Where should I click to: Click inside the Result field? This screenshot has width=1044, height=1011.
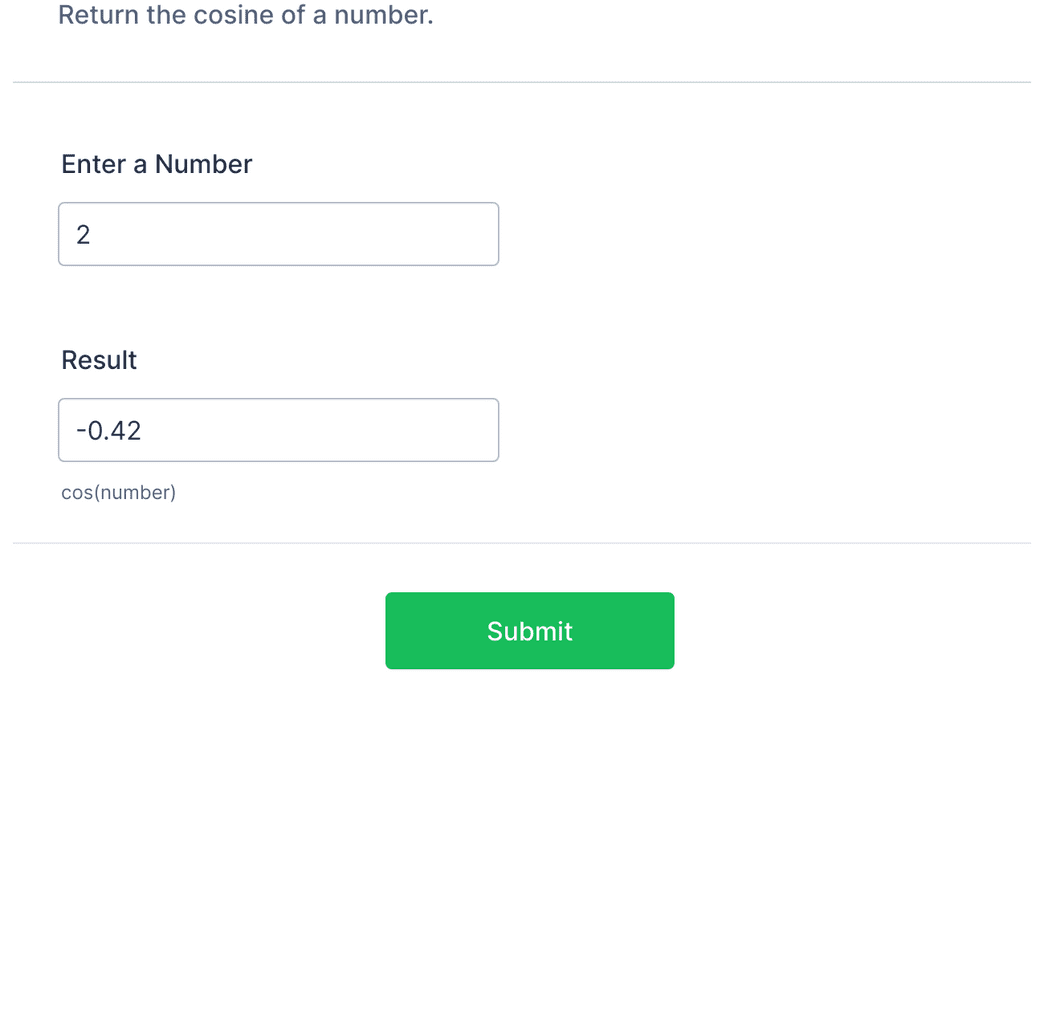click(278, 429)
